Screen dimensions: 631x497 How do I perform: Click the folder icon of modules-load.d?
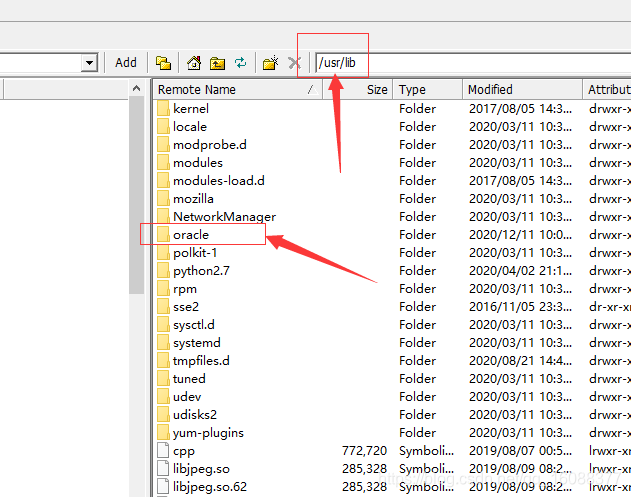(x=163, y=181)
